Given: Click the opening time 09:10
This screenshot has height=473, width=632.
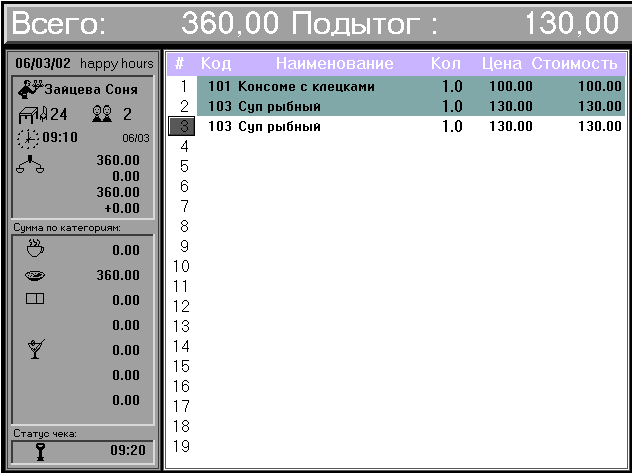Looking at the screenshot, I should (60, 138).
